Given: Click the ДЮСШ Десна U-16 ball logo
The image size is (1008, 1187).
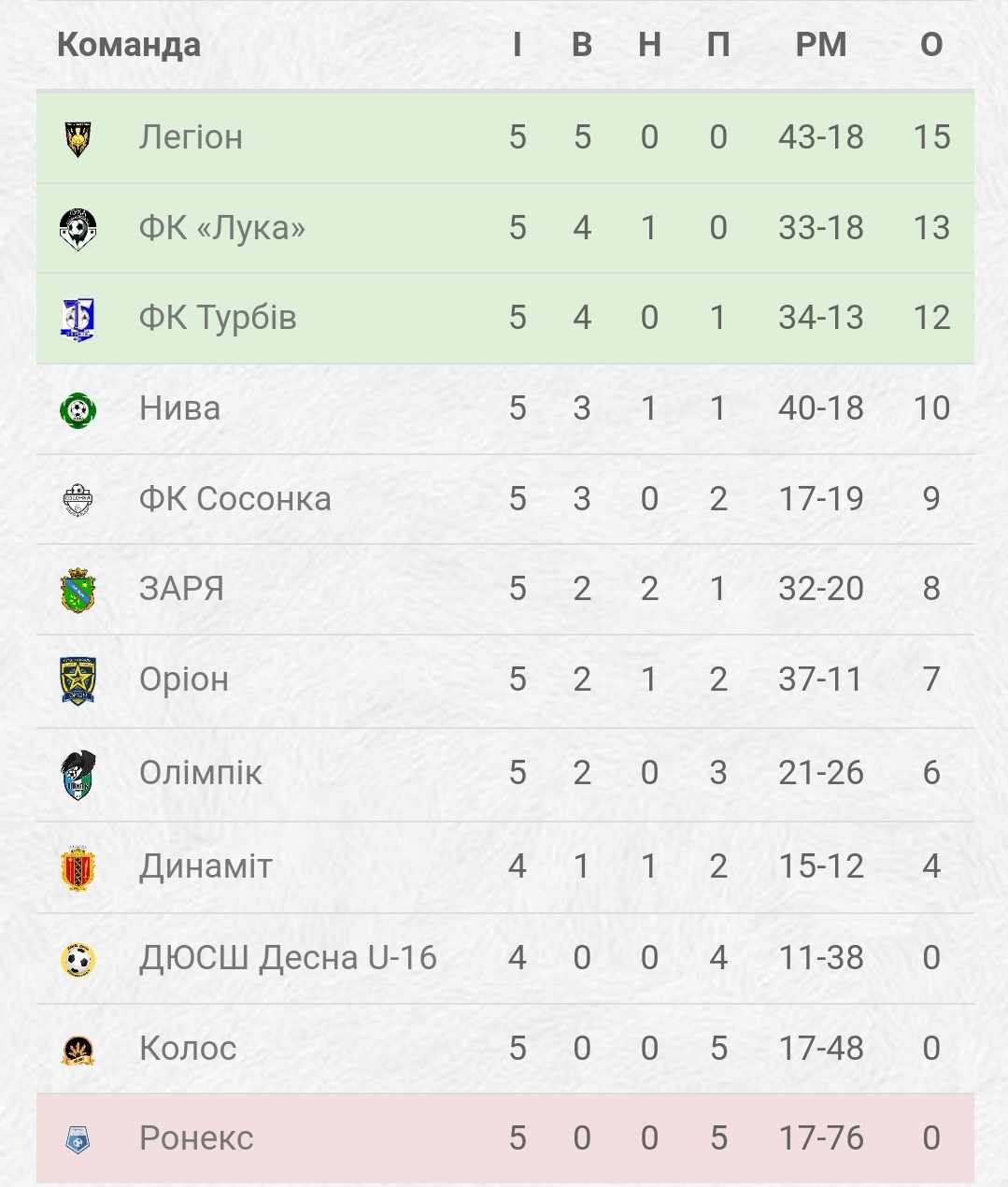Looking at the screenshot, I should (x=78, y=959).
